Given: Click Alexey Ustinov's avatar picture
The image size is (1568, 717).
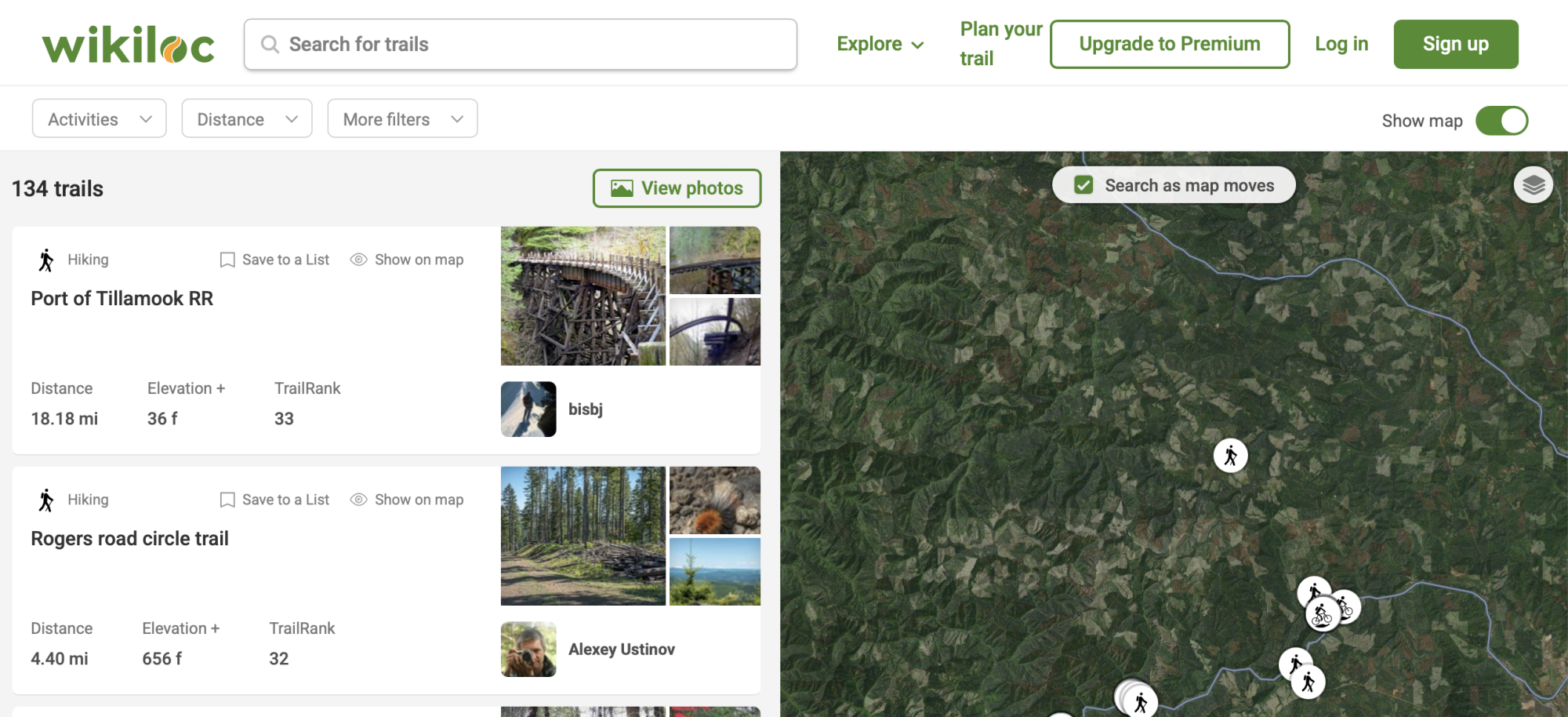Looking at the screenshot, I should 528,649.
